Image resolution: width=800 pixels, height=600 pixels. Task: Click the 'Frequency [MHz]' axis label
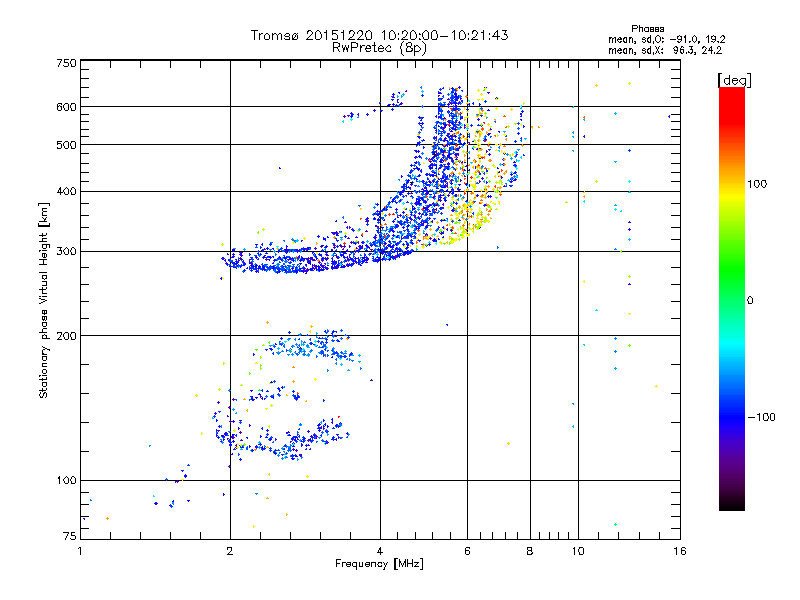pos(379,564)
